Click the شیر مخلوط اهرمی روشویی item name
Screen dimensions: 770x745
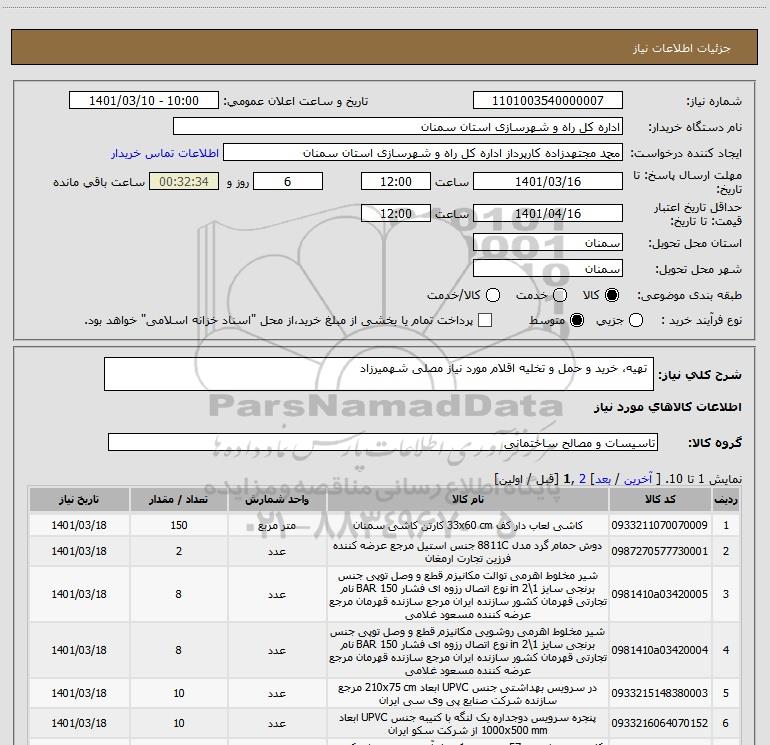point(468,650)
